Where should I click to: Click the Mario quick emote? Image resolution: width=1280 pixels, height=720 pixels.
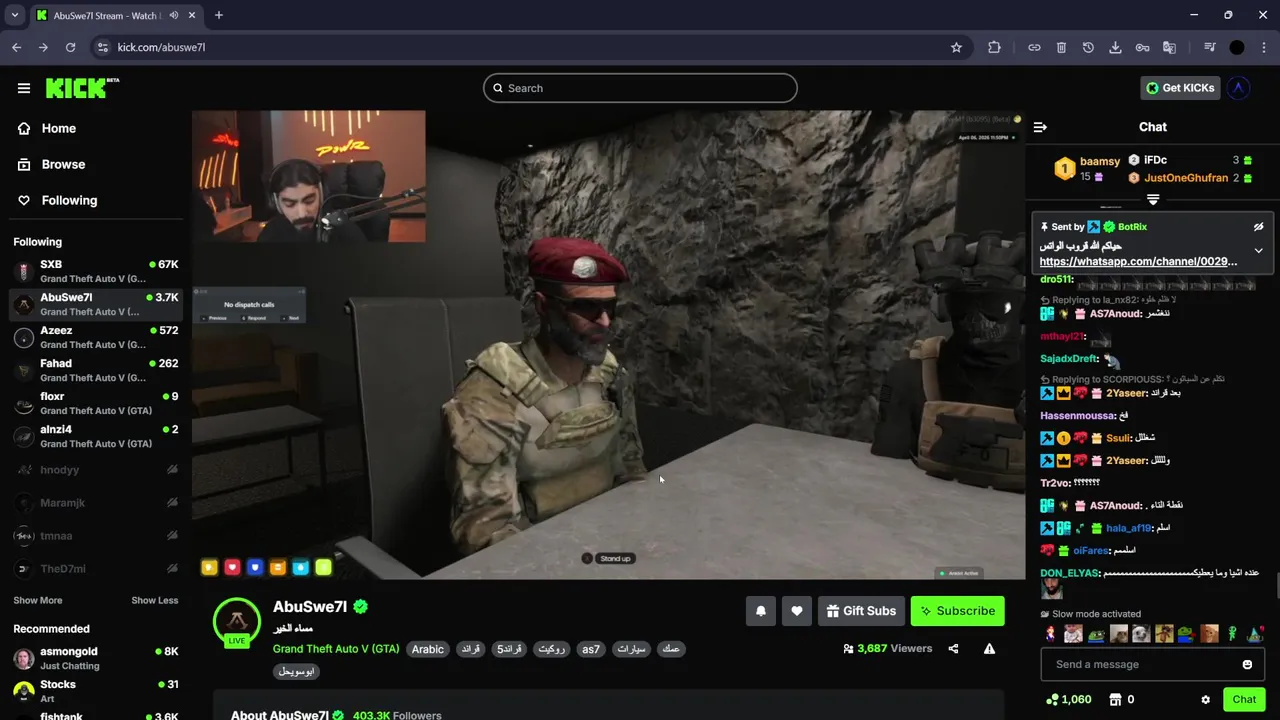tap(1050, 634)
